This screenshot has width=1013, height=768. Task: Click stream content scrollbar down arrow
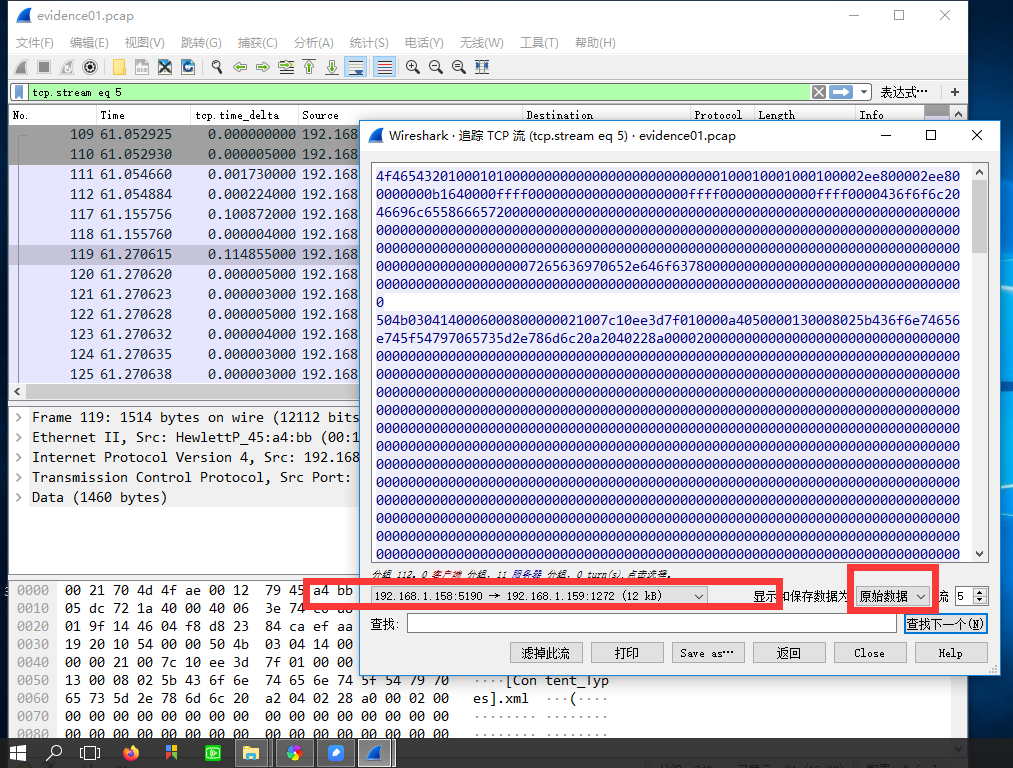pyautogui.click(x=979, y=554)
